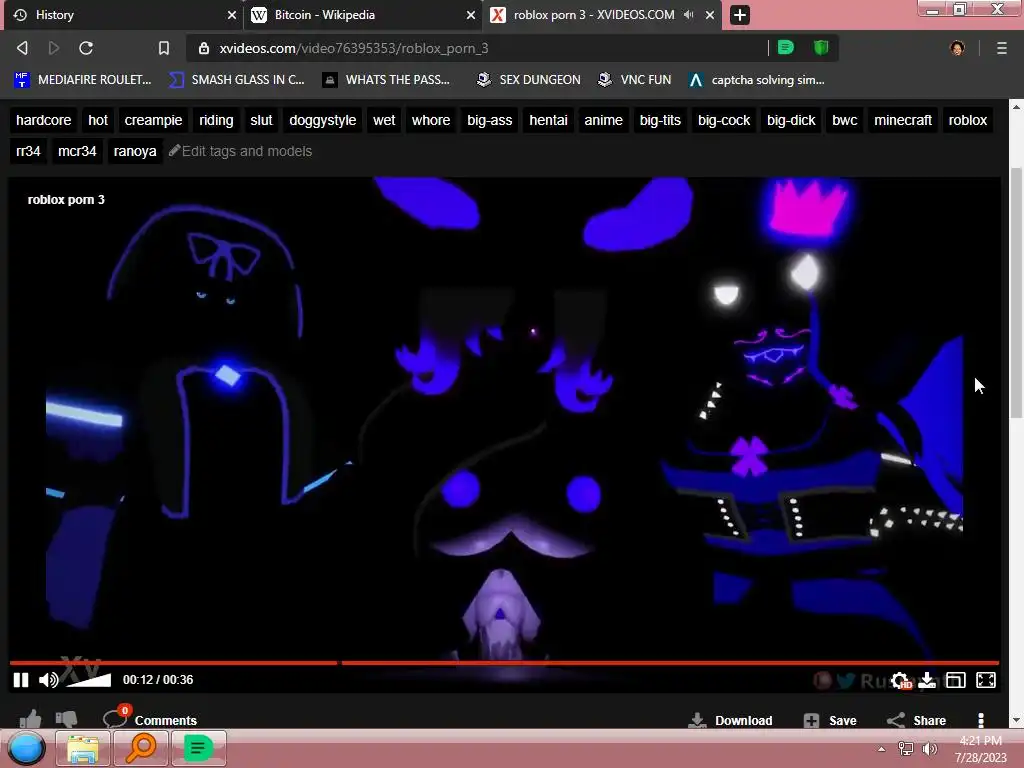Toggle theater mode in the player
1024x768 pixels.
point(955,680)
